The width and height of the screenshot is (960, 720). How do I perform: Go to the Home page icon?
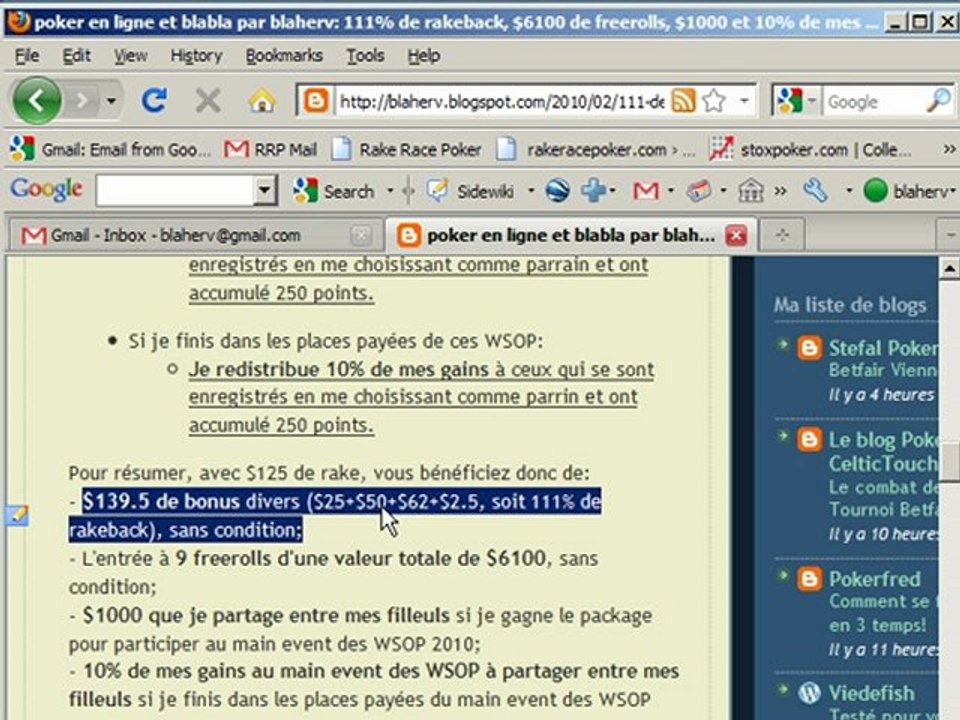click(262, 101)
